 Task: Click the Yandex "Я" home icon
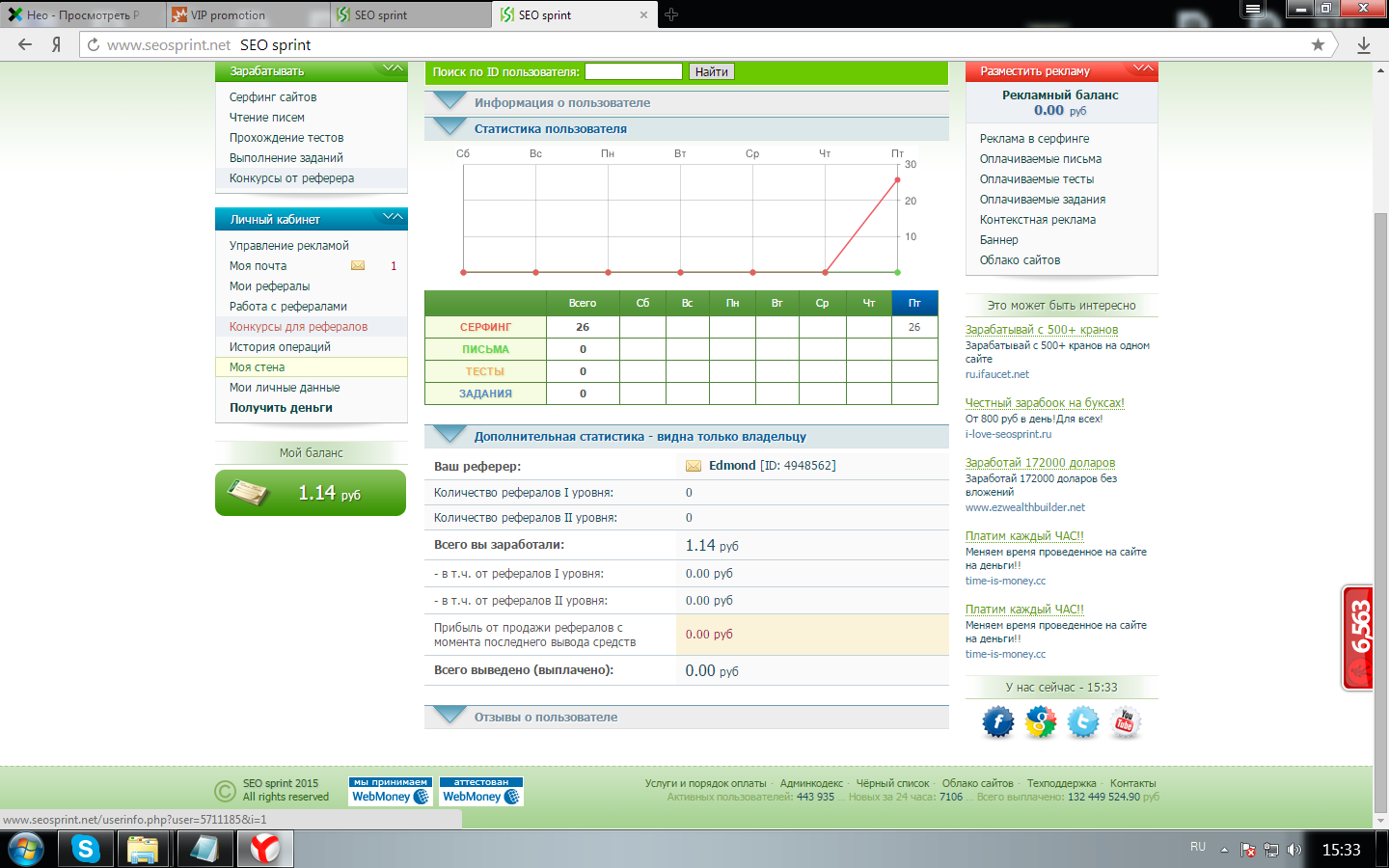pyautogui.click(x=57, y=44)
